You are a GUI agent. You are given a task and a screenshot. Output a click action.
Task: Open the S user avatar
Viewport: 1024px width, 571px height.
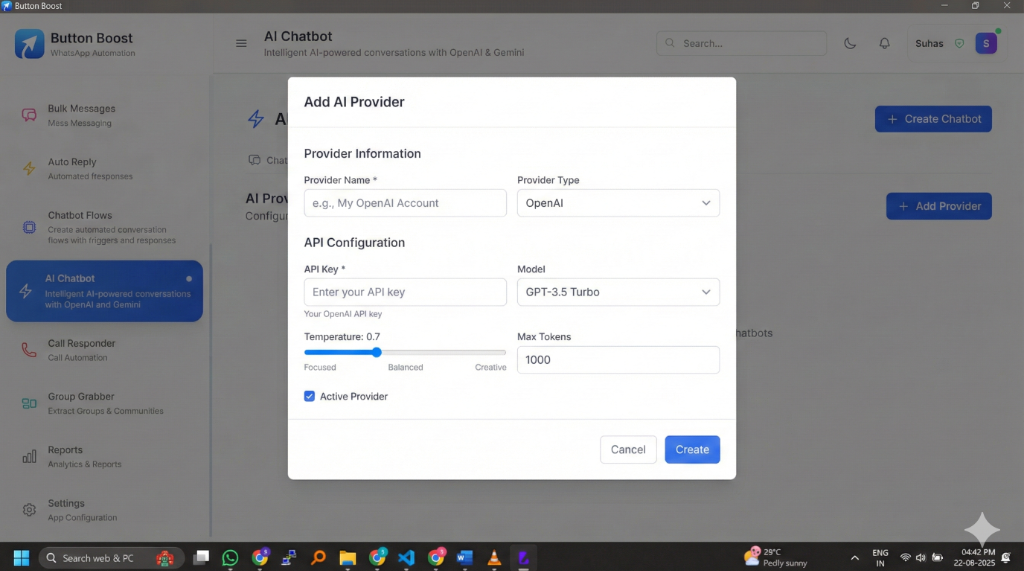(986, 44)
